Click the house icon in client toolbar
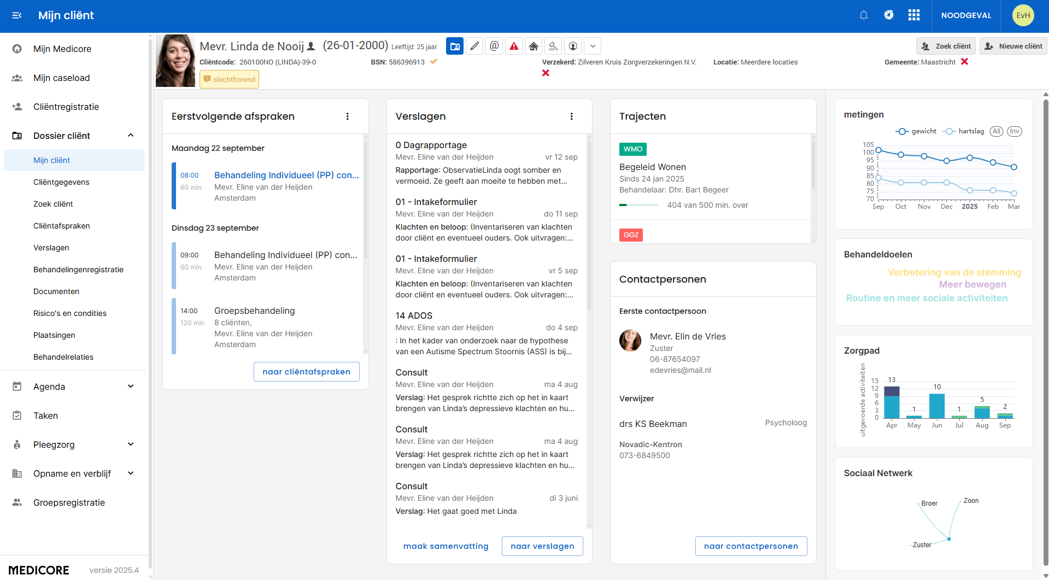Image resolution: width=1049 pixels, height=580 pixels. click(x=533, y=46)
